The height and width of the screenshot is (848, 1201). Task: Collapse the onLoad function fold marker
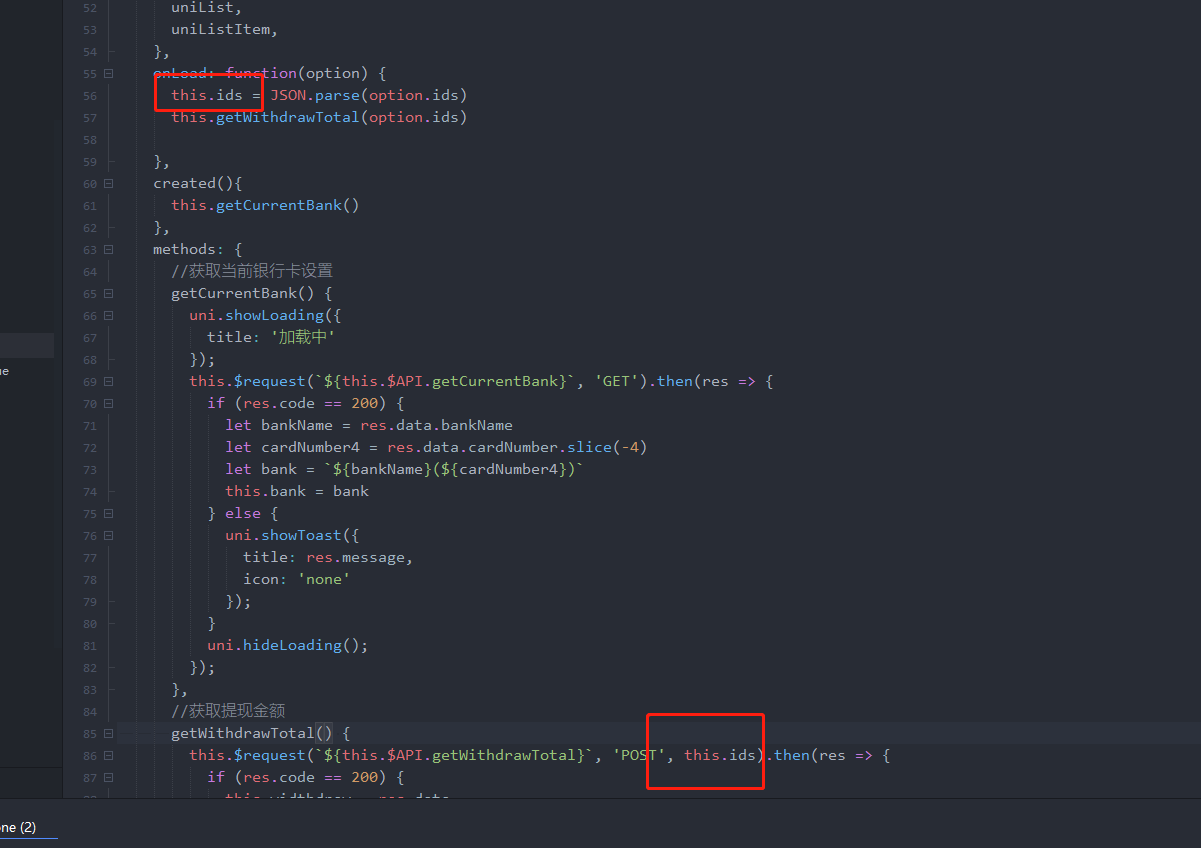pos(110,73)
